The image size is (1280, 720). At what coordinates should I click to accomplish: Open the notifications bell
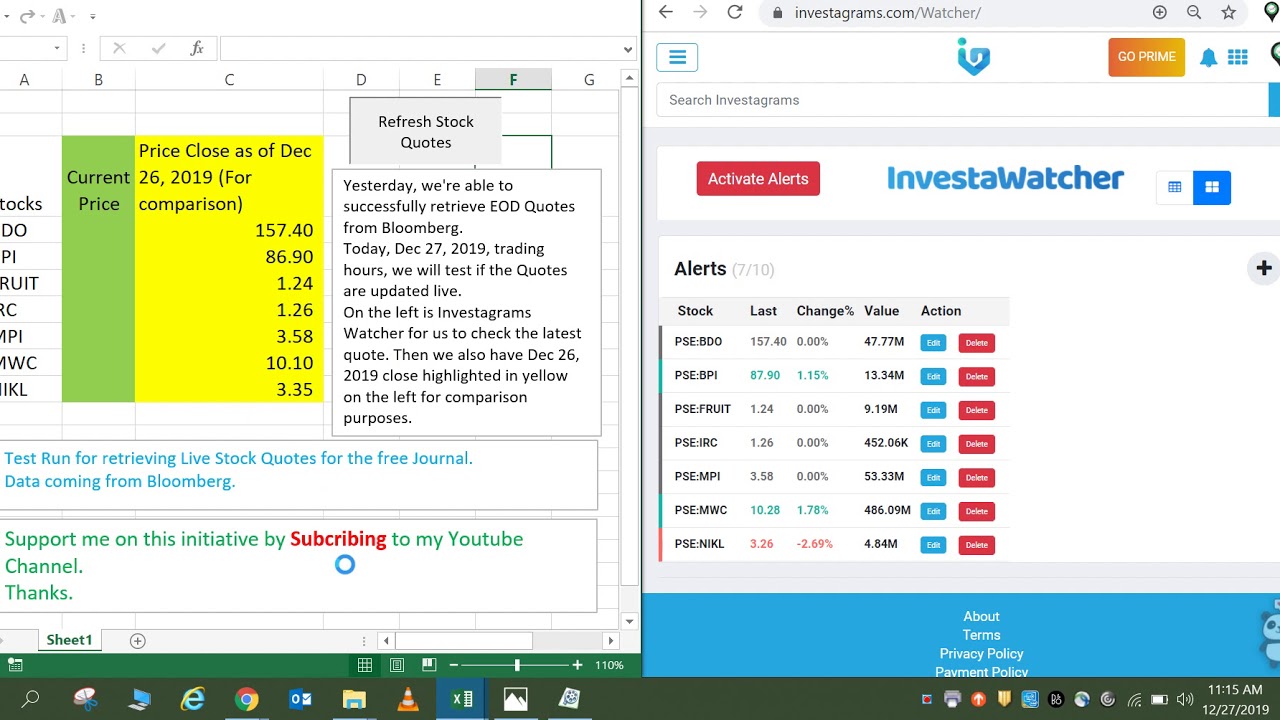(x=1208, y=58)
